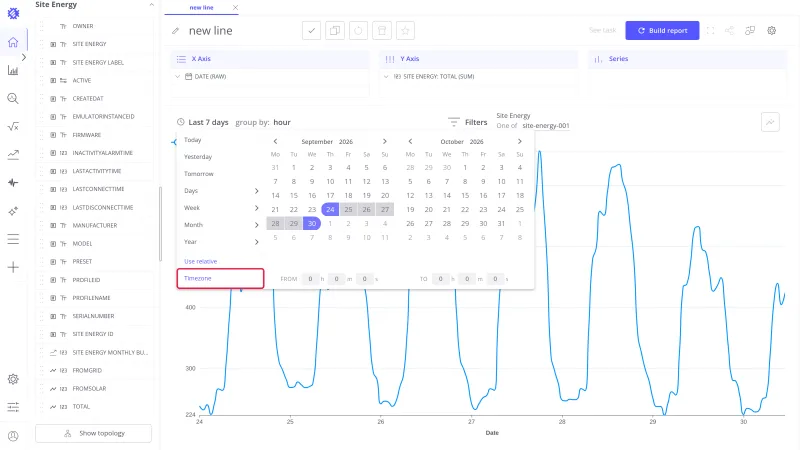Click the FROM hours input field
The height and width of the screenshot is (450, 800).
pyautogui.click(x=310, y=279)
